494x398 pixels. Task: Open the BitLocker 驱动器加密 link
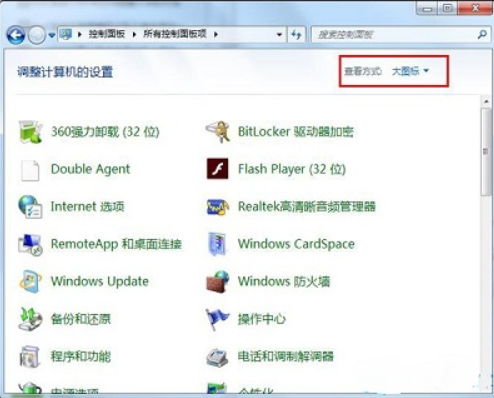[x=296, y=132]
